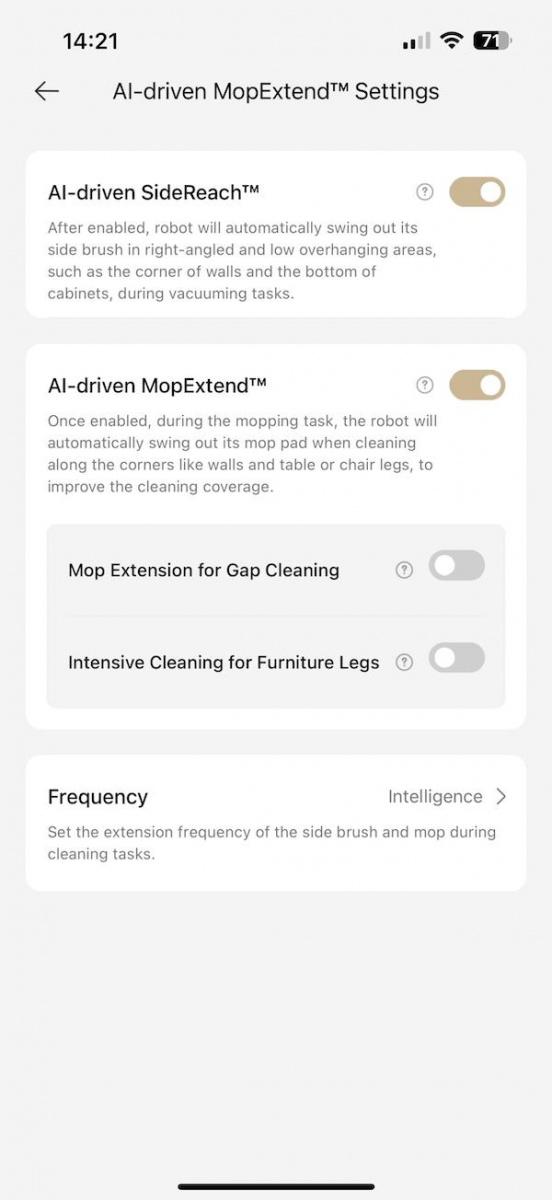The height and width of the screenshot is (1200, 552).
Task: Tap the Frequency description text
Action: point(272,843)
